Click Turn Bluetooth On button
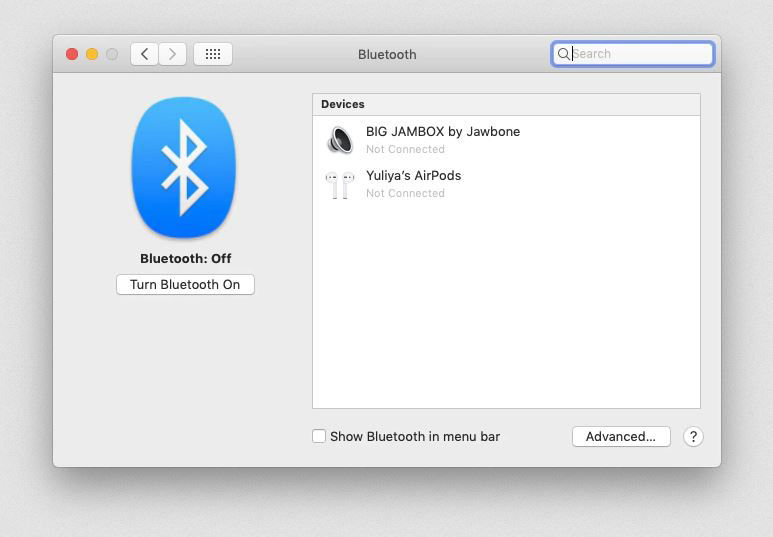Viewport: 773px width, 537px height. [185, 285]
